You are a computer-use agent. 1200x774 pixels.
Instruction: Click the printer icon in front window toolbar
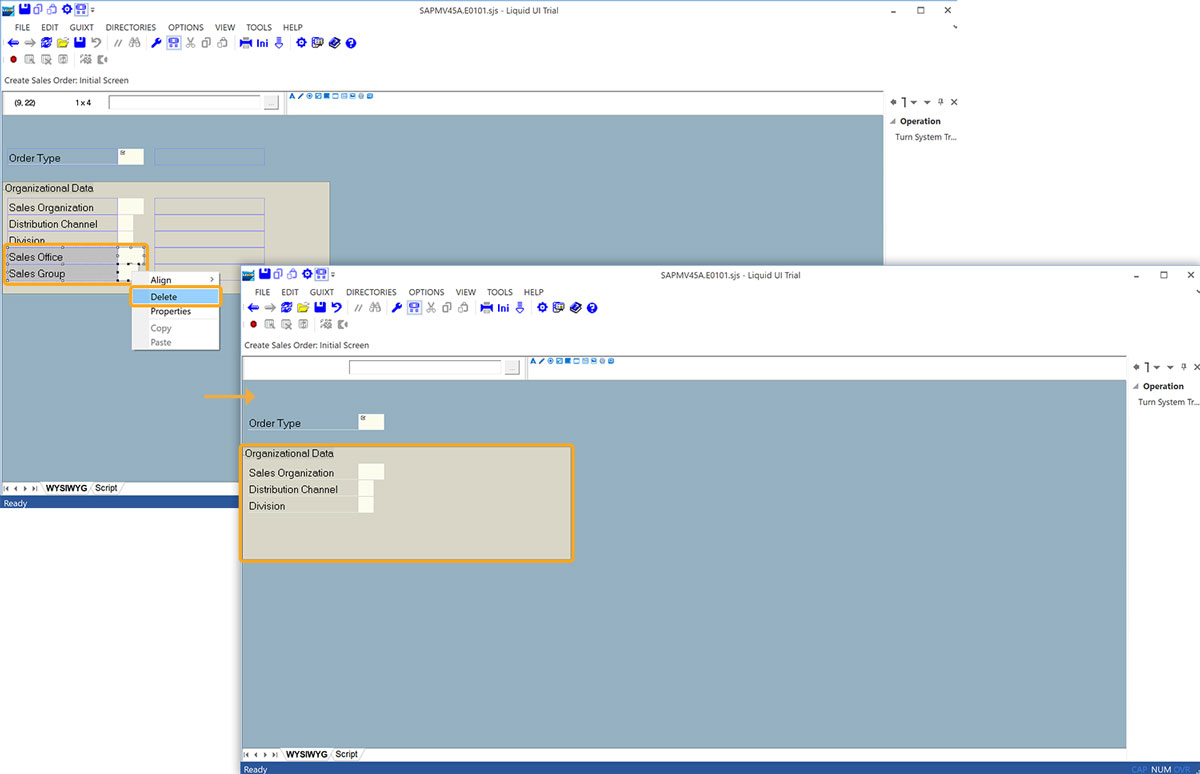[486, 308]
